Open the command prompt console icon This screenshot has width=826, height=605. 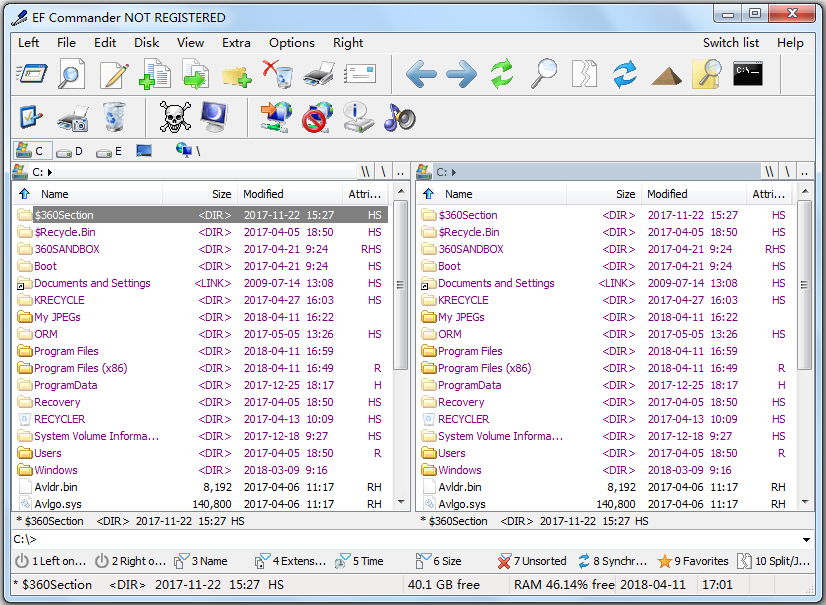click(748, 74)
